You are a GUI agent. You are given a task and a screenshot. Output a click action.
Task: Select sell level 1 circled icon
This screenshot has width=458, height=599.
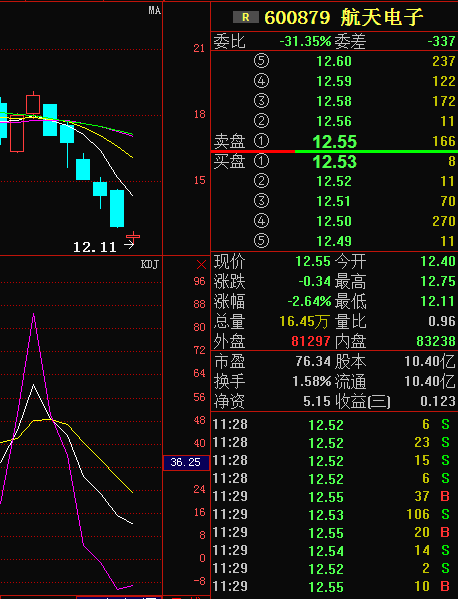[261, 141]
